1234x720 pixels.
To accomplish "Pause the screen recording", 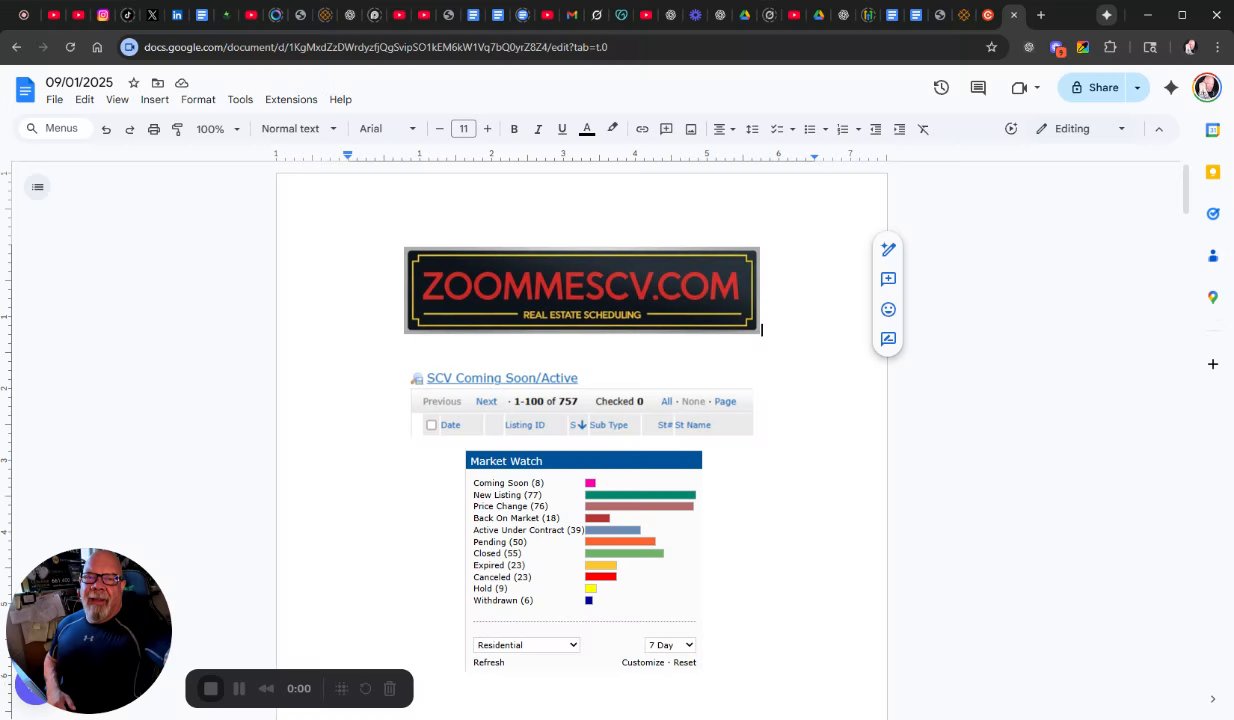I will pos(239,689).
